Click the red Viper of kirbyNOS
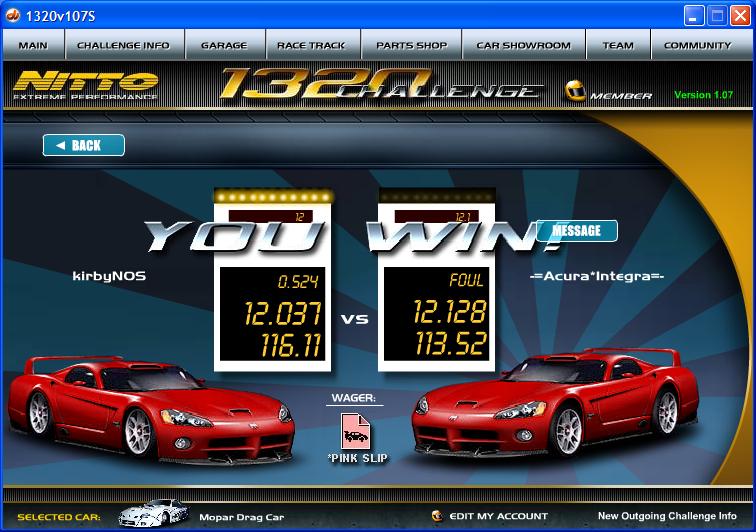This screenshot has height=532, width=756. pyautogui.click(x=150, y=410)
